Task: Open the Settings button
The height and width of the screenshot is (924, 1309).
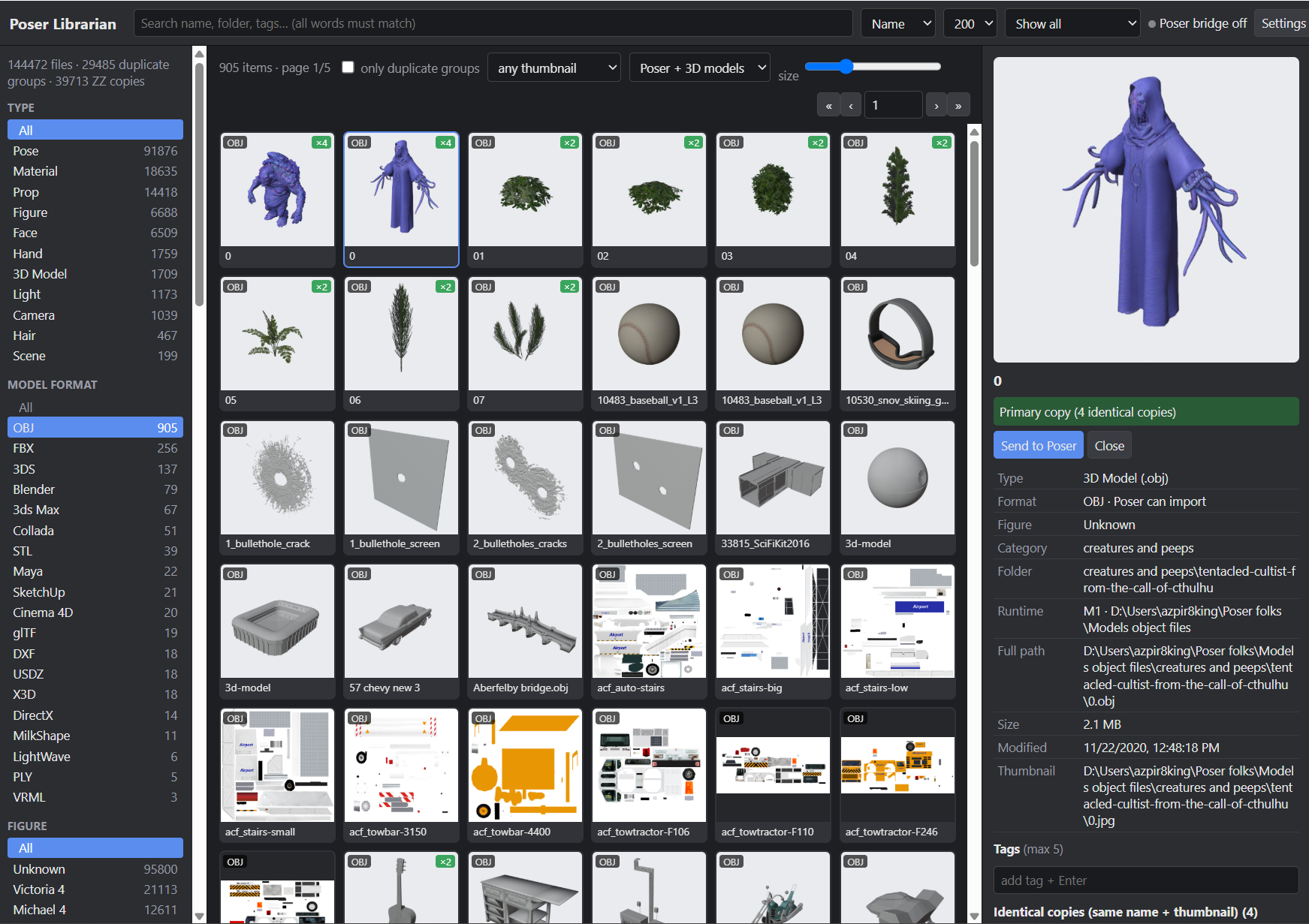Action: click(x=1283, y=23)
